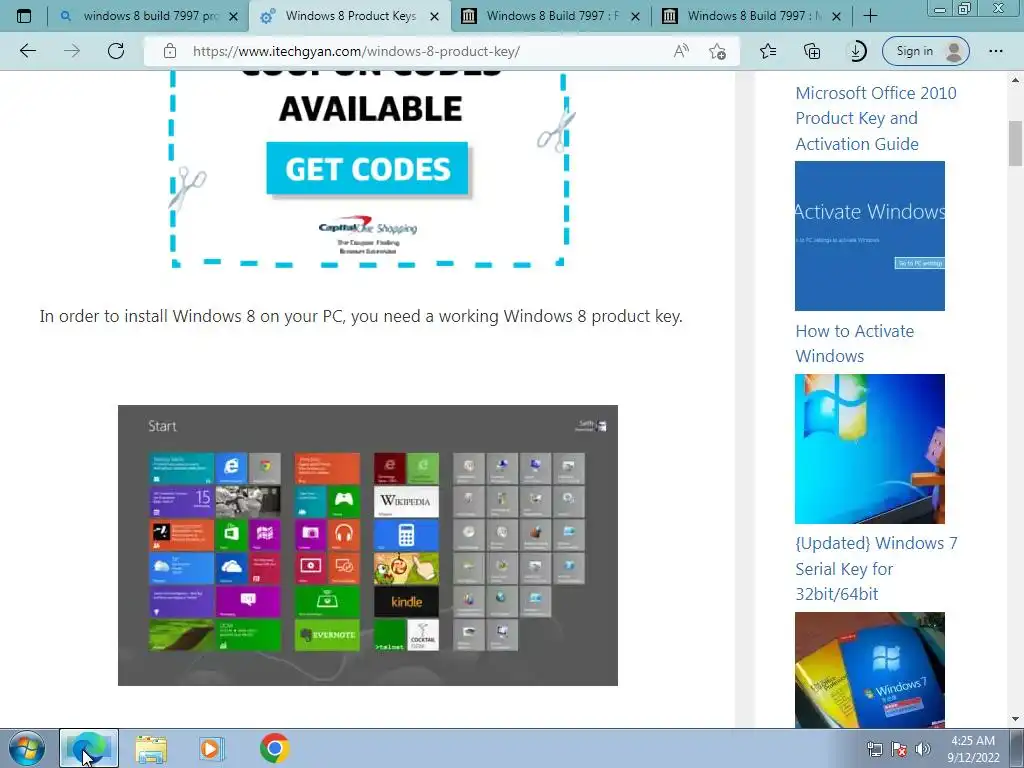Click the scrollbar down arrow

point(1016,719)
